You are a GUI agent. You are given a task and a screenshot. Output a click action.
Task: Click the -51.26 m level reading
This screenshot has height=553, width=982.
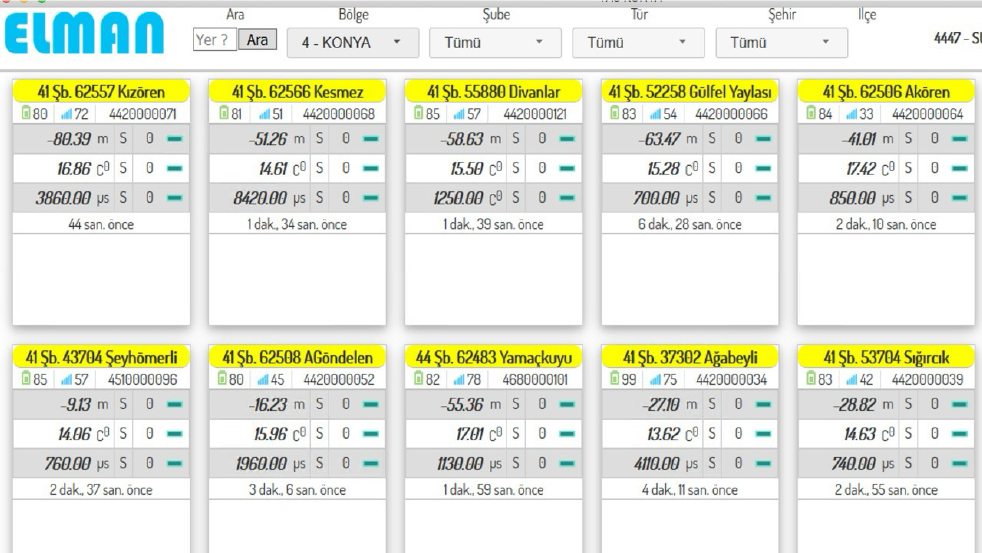point(268,138)
